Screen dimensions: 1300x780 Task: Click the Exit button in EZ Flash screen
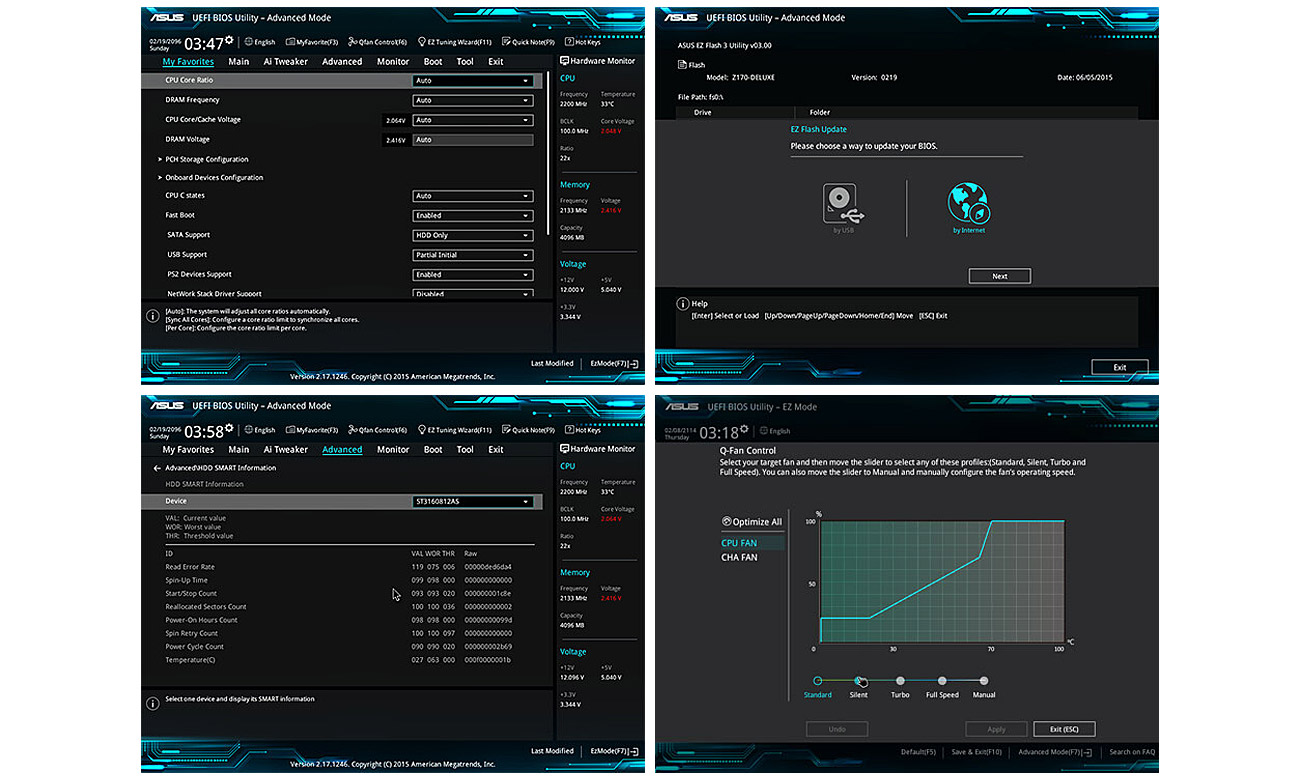click(x=1120, y=367)
